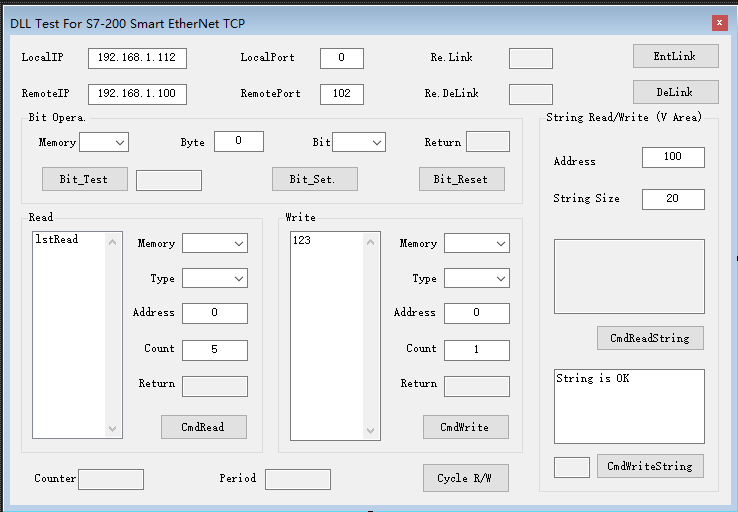Click the Read Return field
738x512 pixels.
[215, 386]
